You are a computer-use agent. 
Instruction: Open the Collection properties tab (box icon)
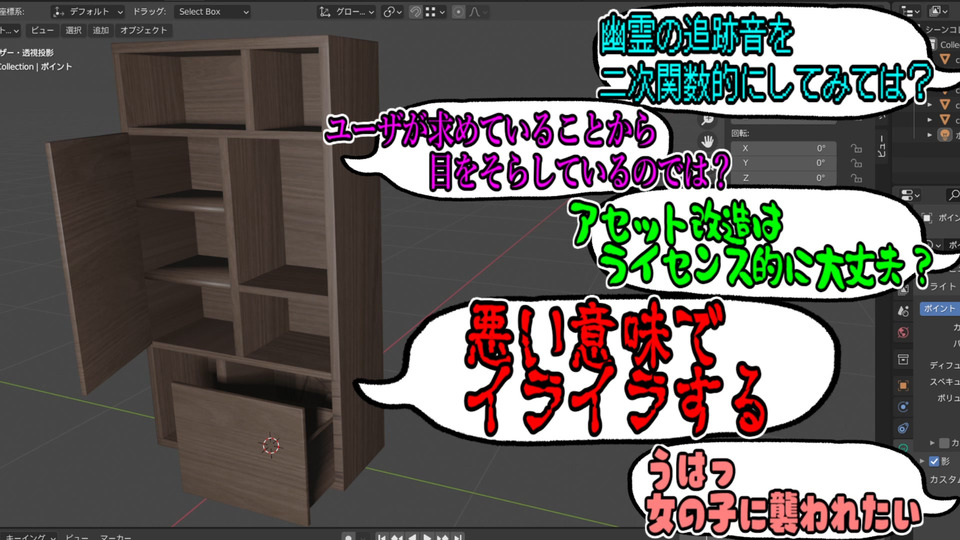coord(903,359)
